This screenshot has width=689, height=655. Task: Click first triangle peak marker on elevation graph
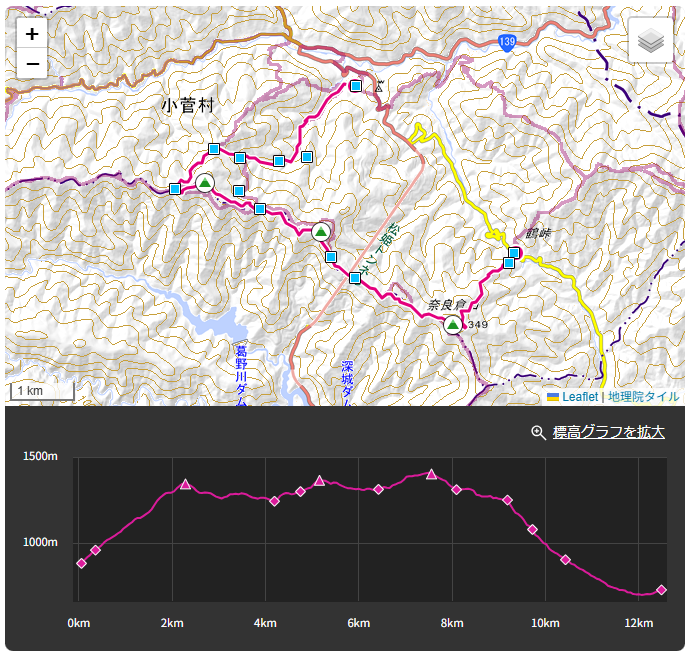click(185, 484)
